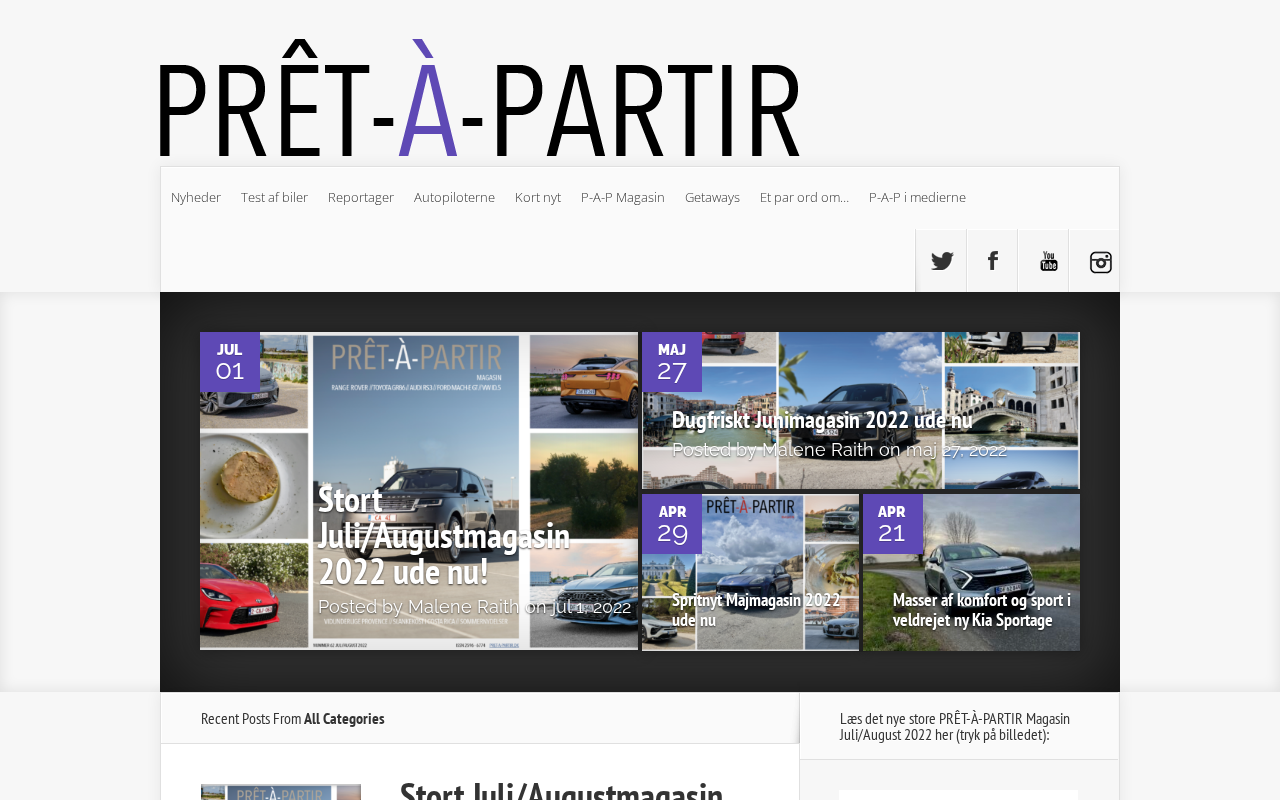Open the YouTube channel icon
Image resolution: width=1280 pixels, height=800 pixels.
[x=1043, y=261]
